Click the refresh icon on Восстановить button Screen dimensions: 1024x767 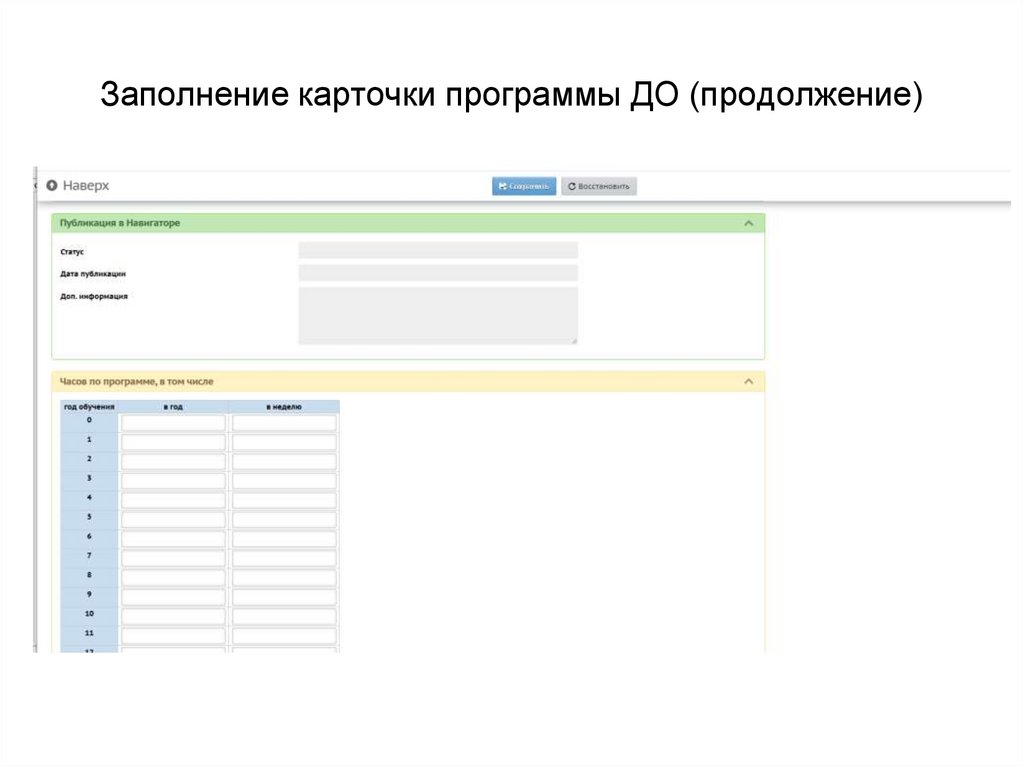571,185
